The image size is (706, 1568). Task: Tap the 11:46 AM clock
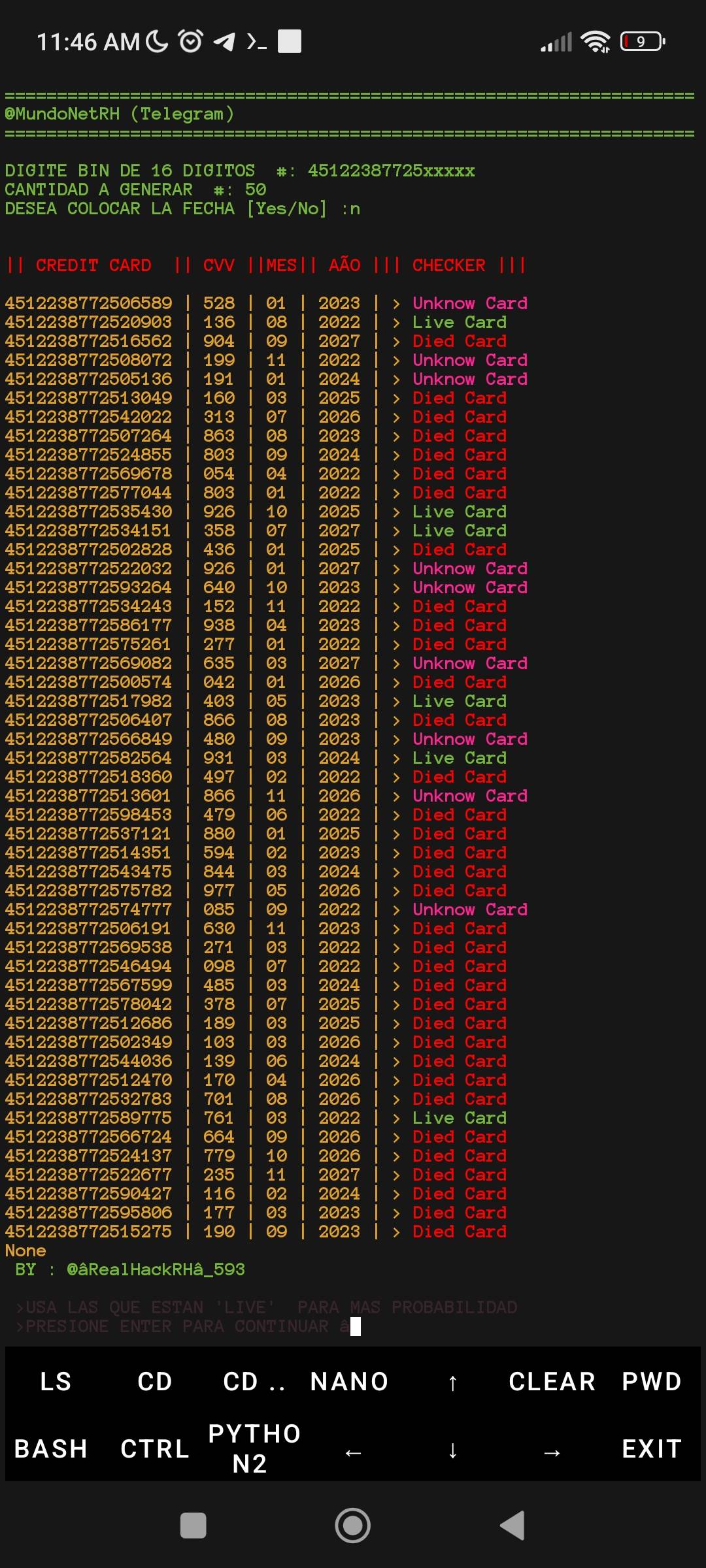[88, 42]
